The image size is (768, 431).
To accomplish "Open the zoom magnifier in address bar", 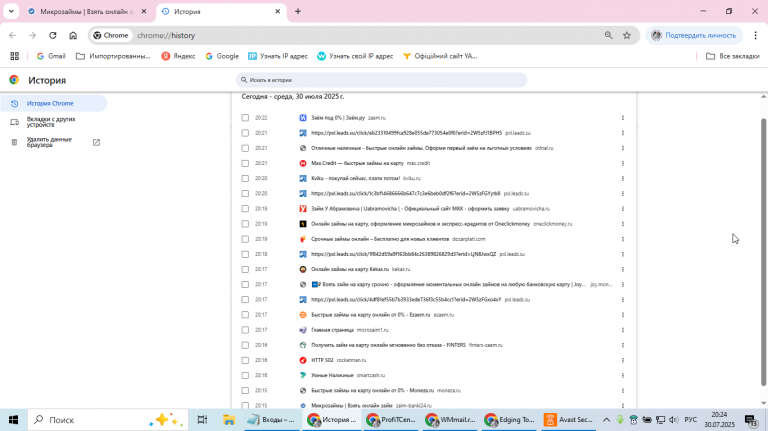I will coord(608,35).
